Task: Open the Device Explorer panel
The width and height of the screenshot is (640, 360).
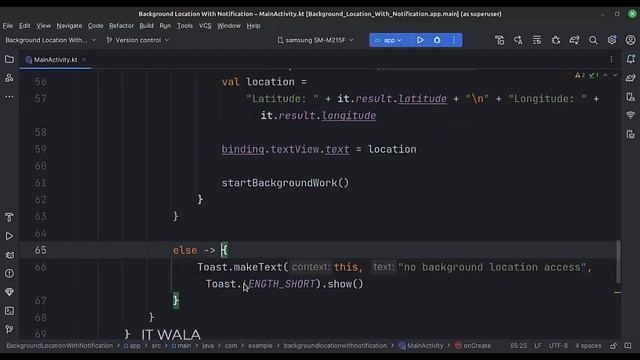Action: pos(631,134)
